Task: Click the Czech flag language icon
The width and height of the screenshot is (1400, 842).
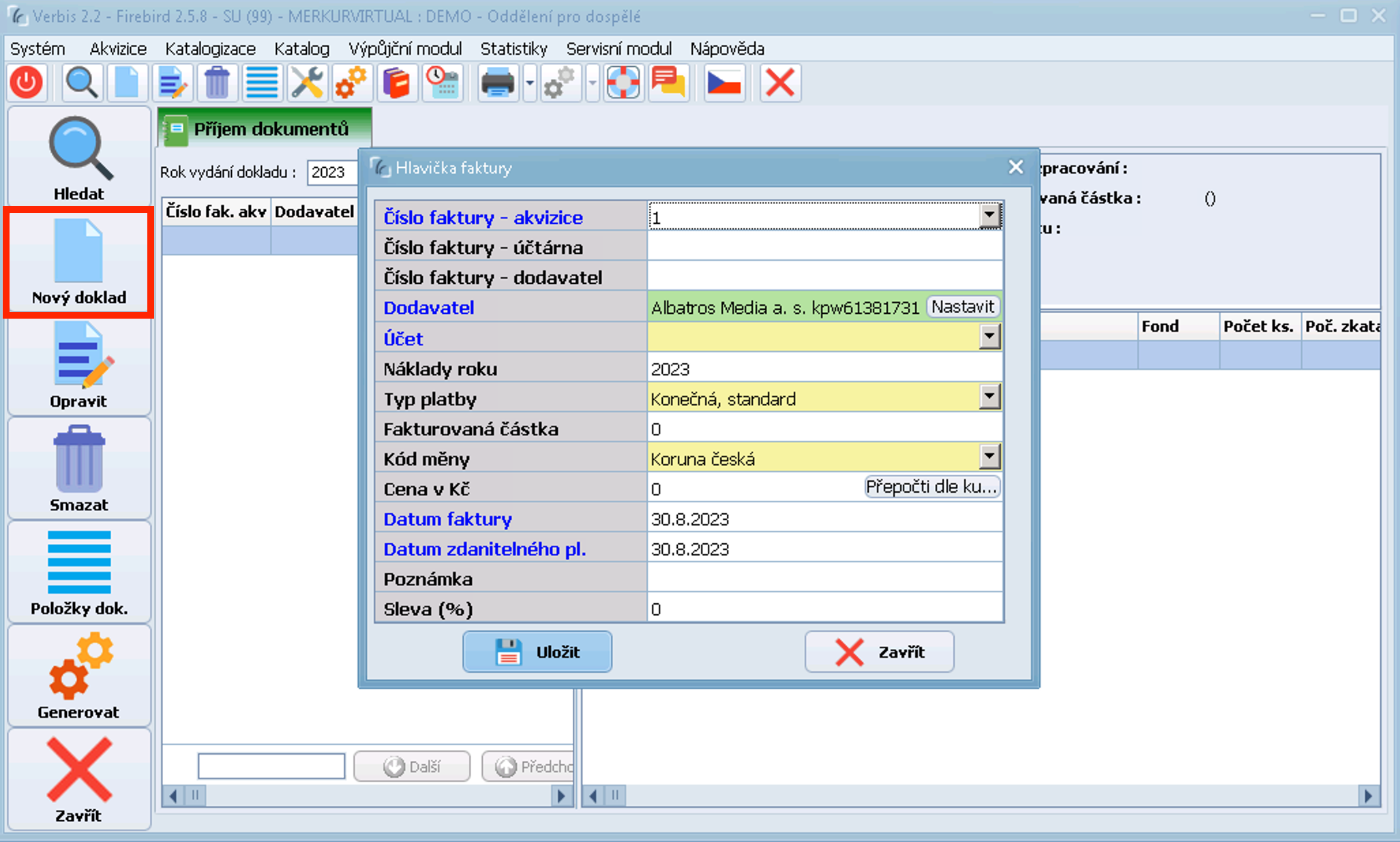Action: (724, 83)
